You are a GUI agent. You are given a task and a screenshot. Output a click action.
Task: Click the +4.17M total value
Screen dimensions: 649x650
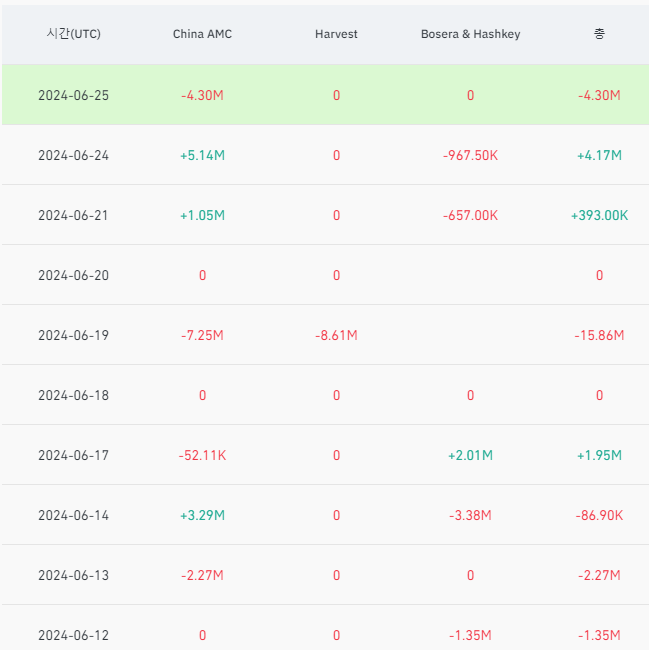coord(599,155)
